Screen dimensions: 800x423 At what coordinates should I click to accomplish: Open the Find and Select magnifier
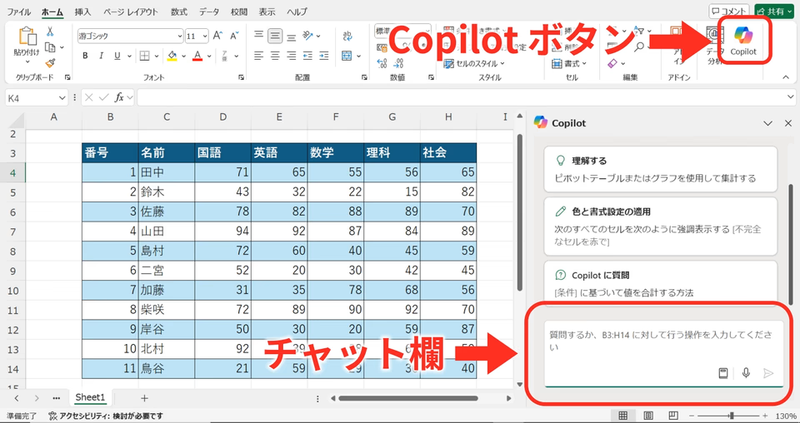tap(639, 47)
